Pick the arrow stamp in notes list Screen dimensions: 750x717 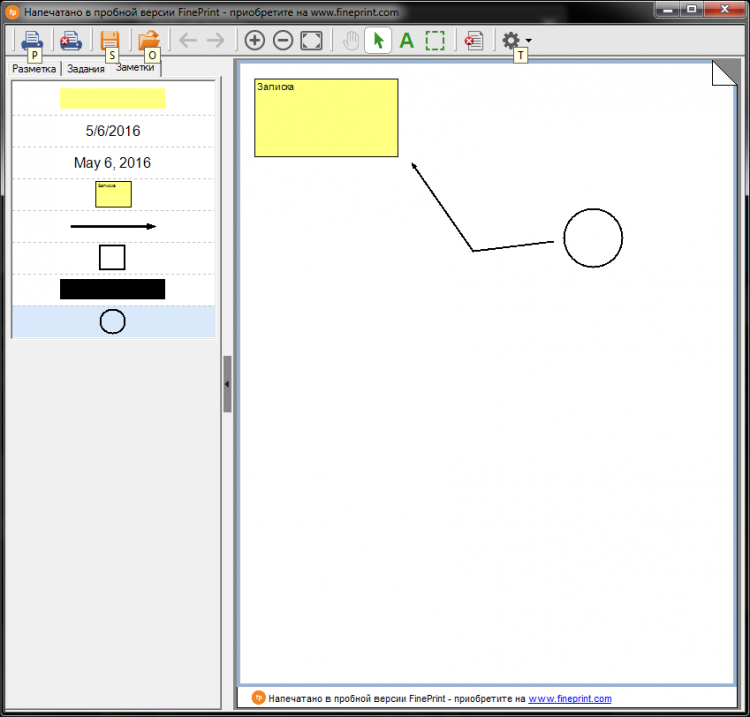point(112,227)
